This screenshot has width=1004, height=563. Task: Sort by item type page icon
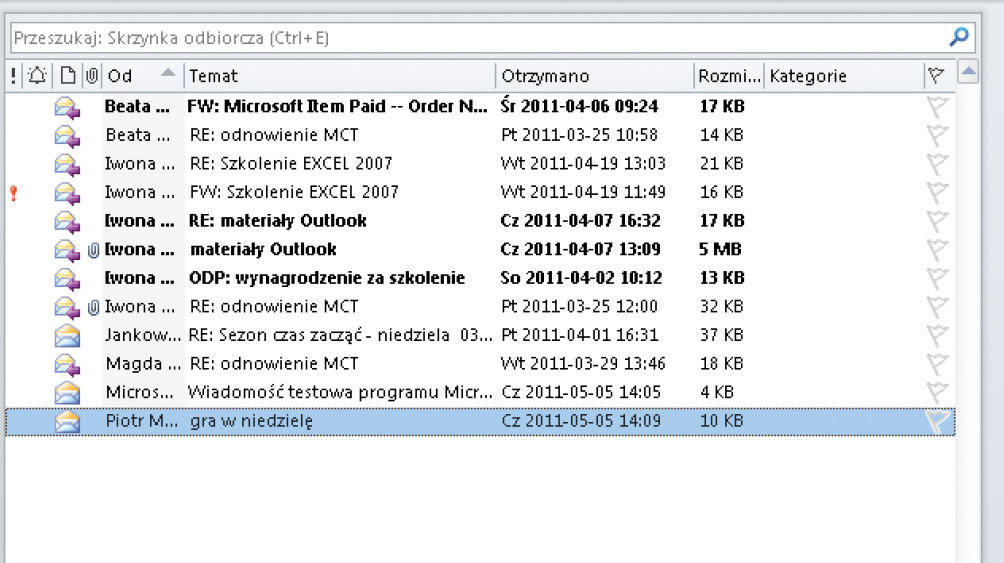pyautogui.click(x=67, y=76)
